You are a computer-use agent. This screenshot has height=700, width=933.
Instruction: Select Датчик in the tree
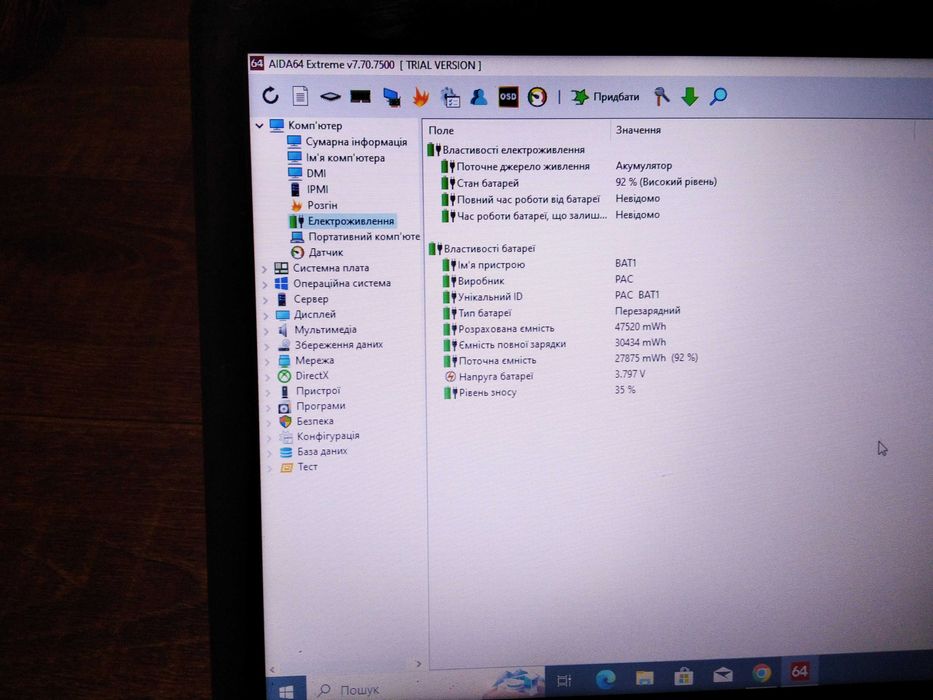click(317, 252)
